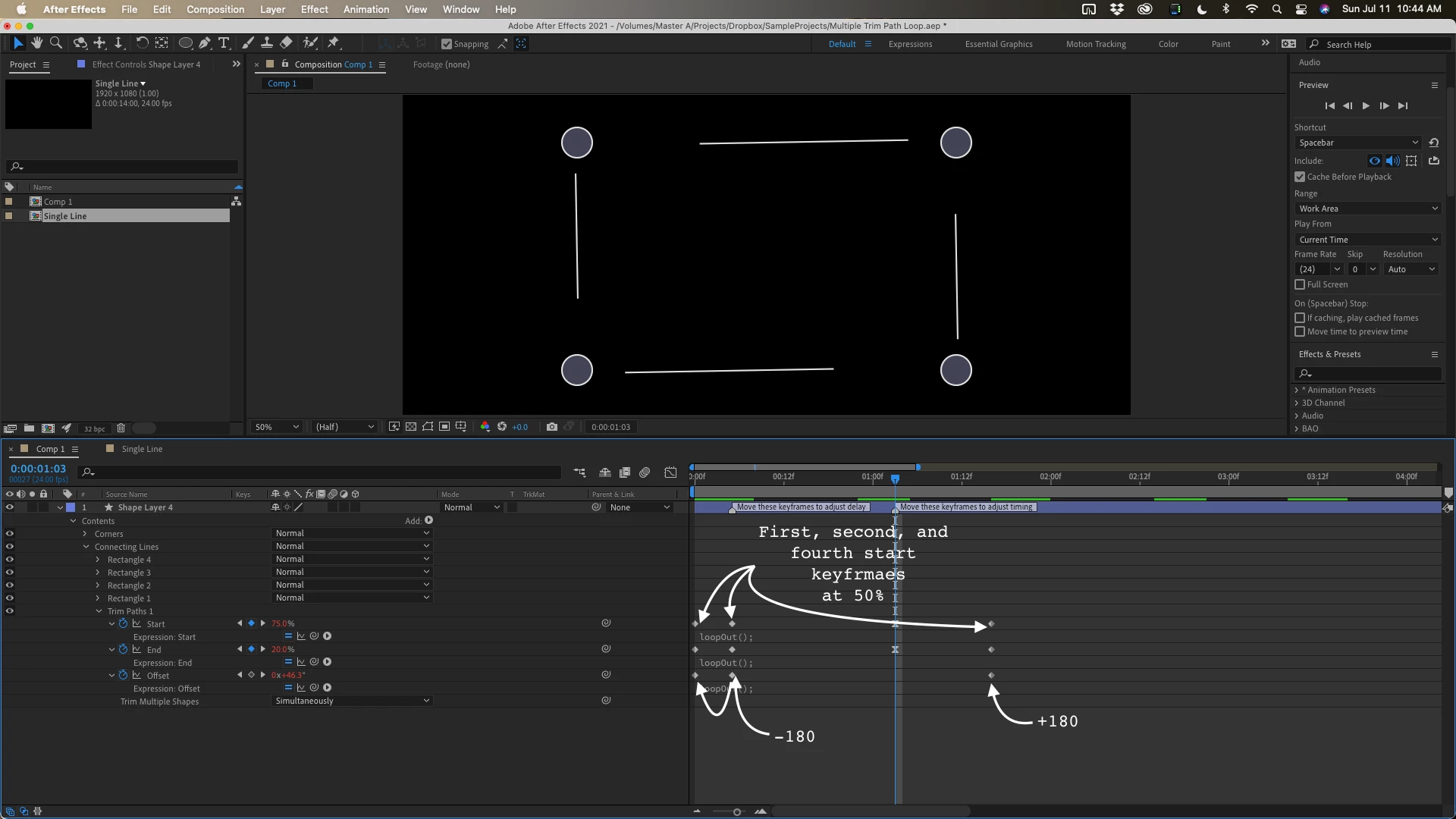The image size is (1456, 819).
Task: Click the timeline zoom slider handle
Action: coord(736,812)
